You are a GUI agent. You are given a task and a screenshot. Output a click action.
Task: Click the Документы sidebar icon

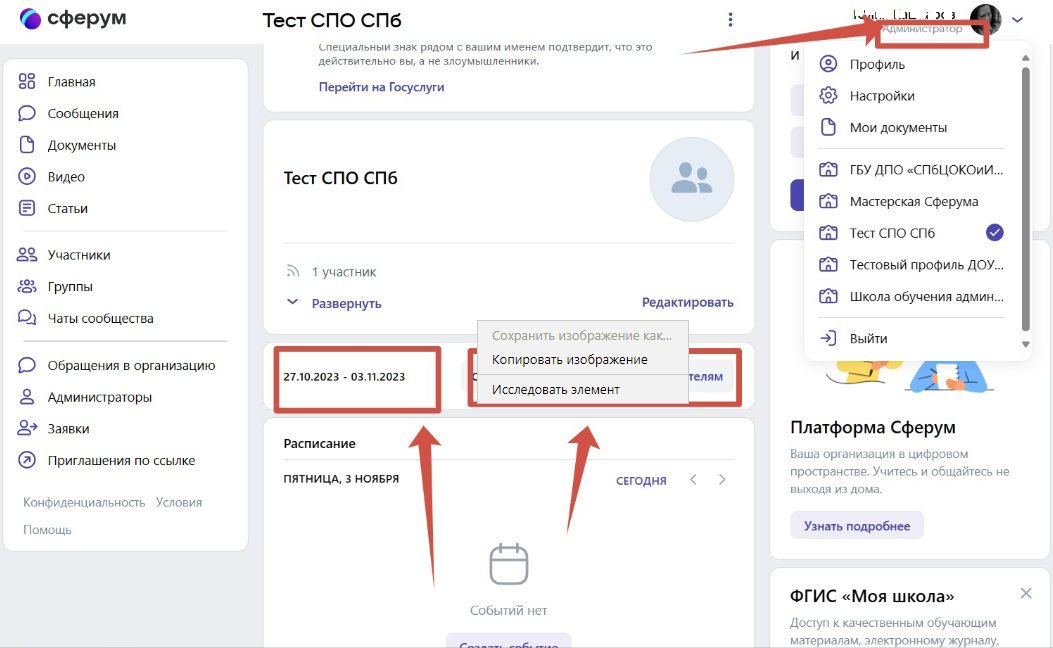tap(27, 145)
